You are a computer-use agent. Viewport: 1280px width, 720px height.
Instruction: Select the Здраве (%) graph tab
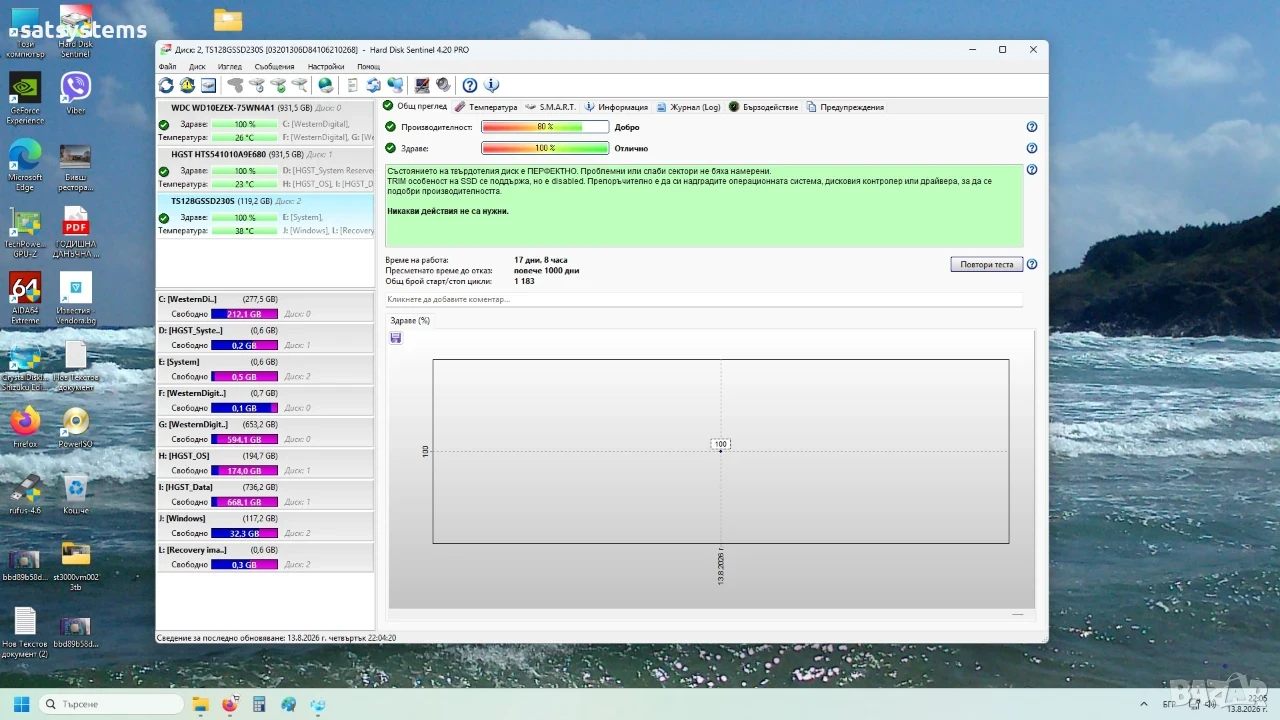410,321
